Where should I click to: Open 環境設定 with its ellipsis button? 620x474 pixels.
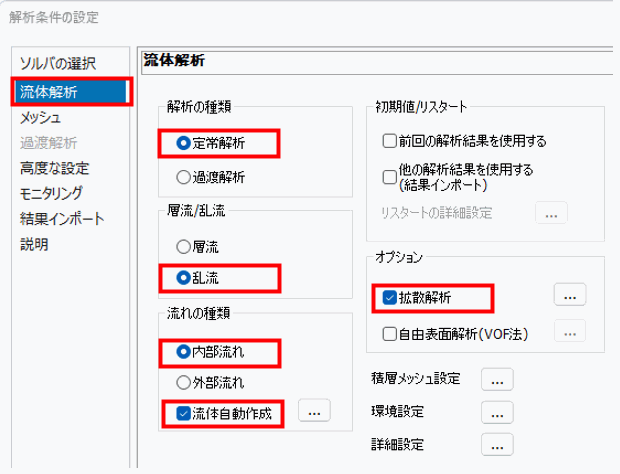point(498,411)
